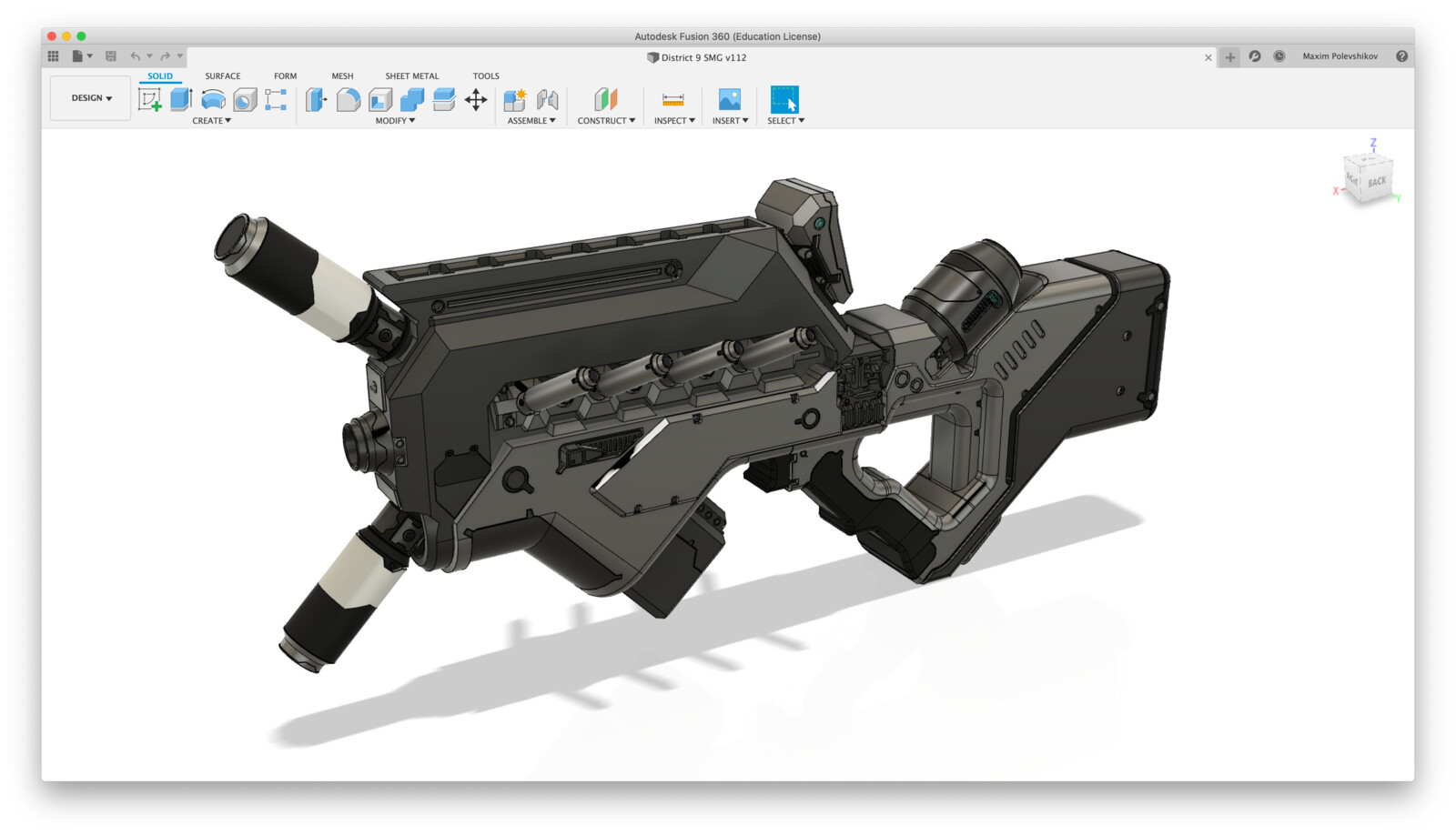The height and width of the screenshot is (836, 1456).
Task: Select the Combine tool
Action: tap(412, 99)
